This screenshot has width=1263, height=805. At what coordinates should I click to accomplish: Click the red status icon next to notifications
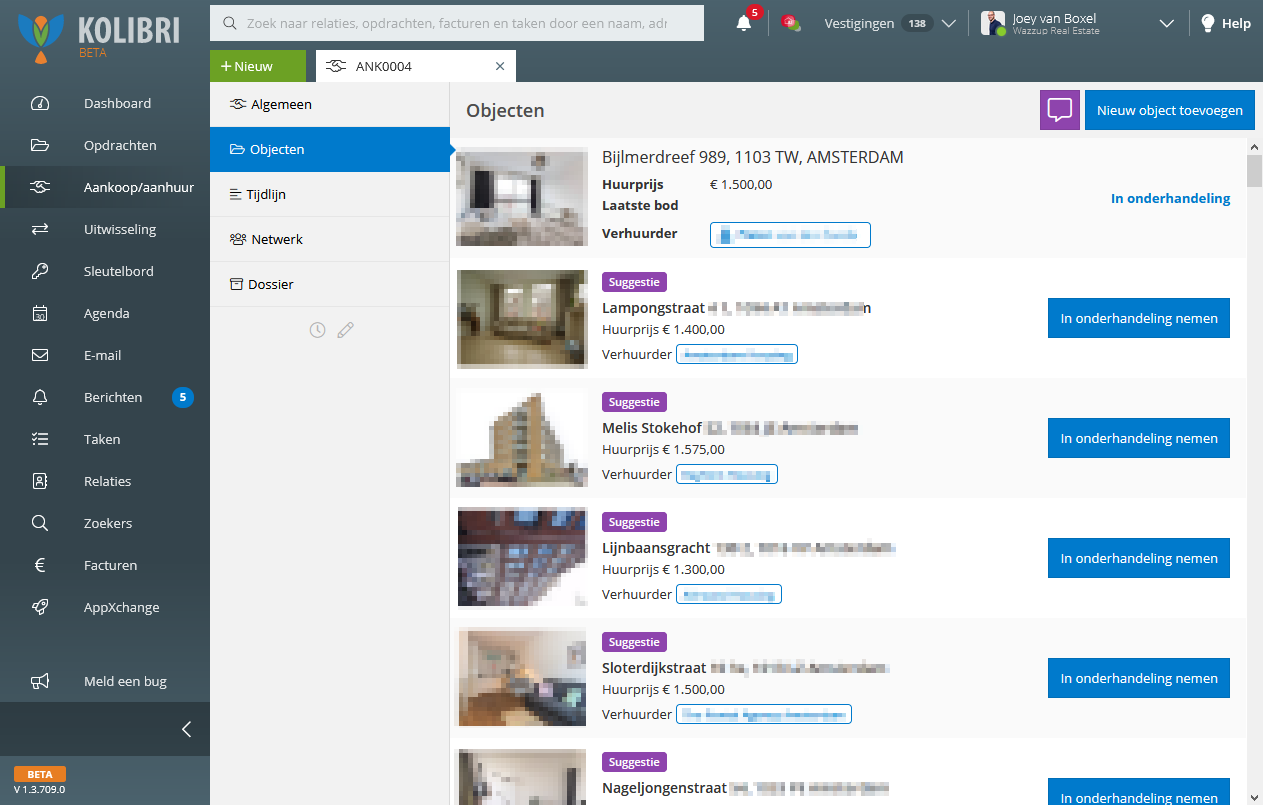pyautogui.click(x=790, y=23)
